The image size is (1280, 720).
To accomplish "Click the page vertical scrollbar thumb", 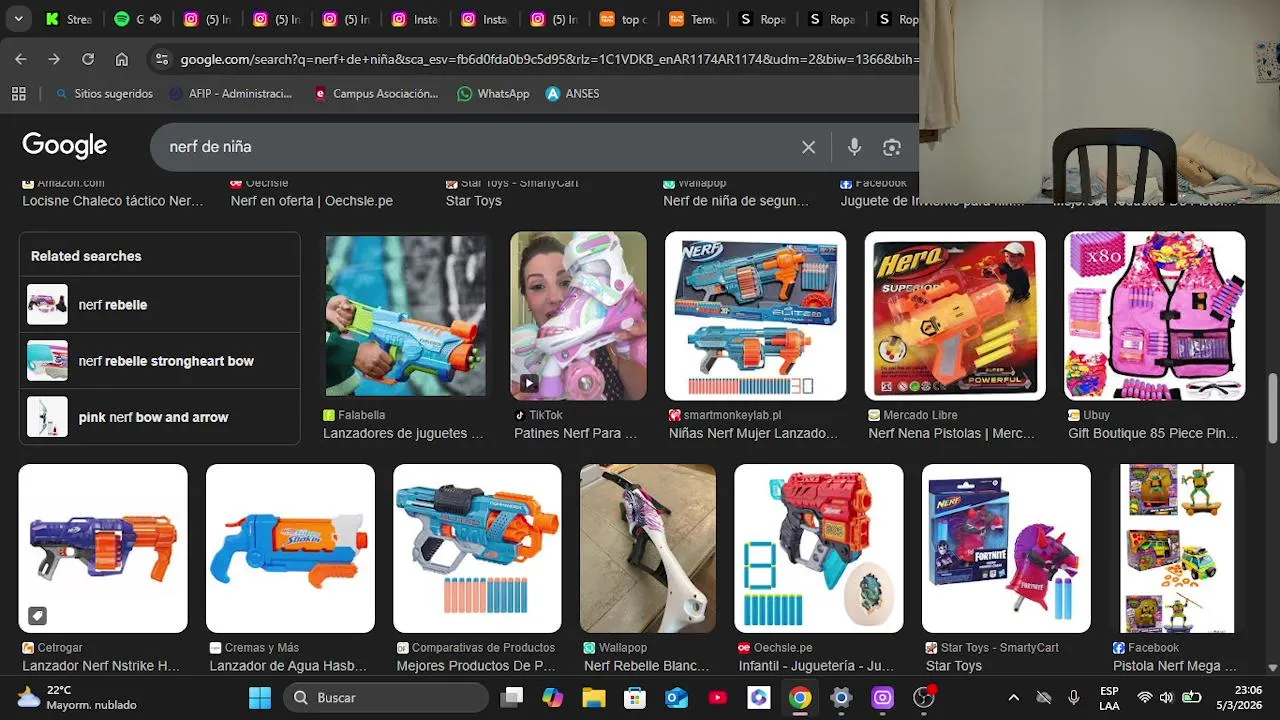I will (1272, 408).
